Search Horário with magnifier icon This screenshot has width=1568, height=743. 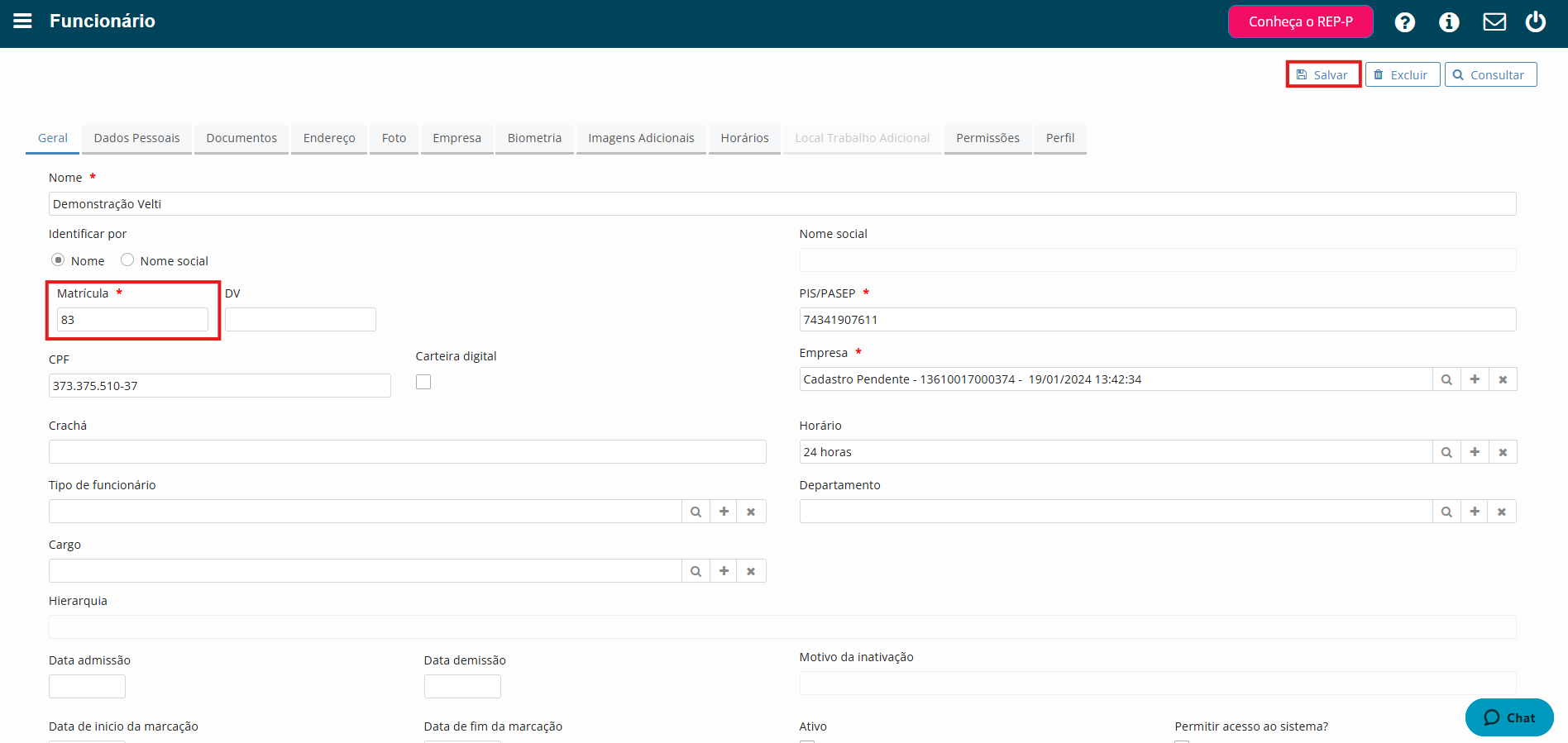coord(1446,452)
